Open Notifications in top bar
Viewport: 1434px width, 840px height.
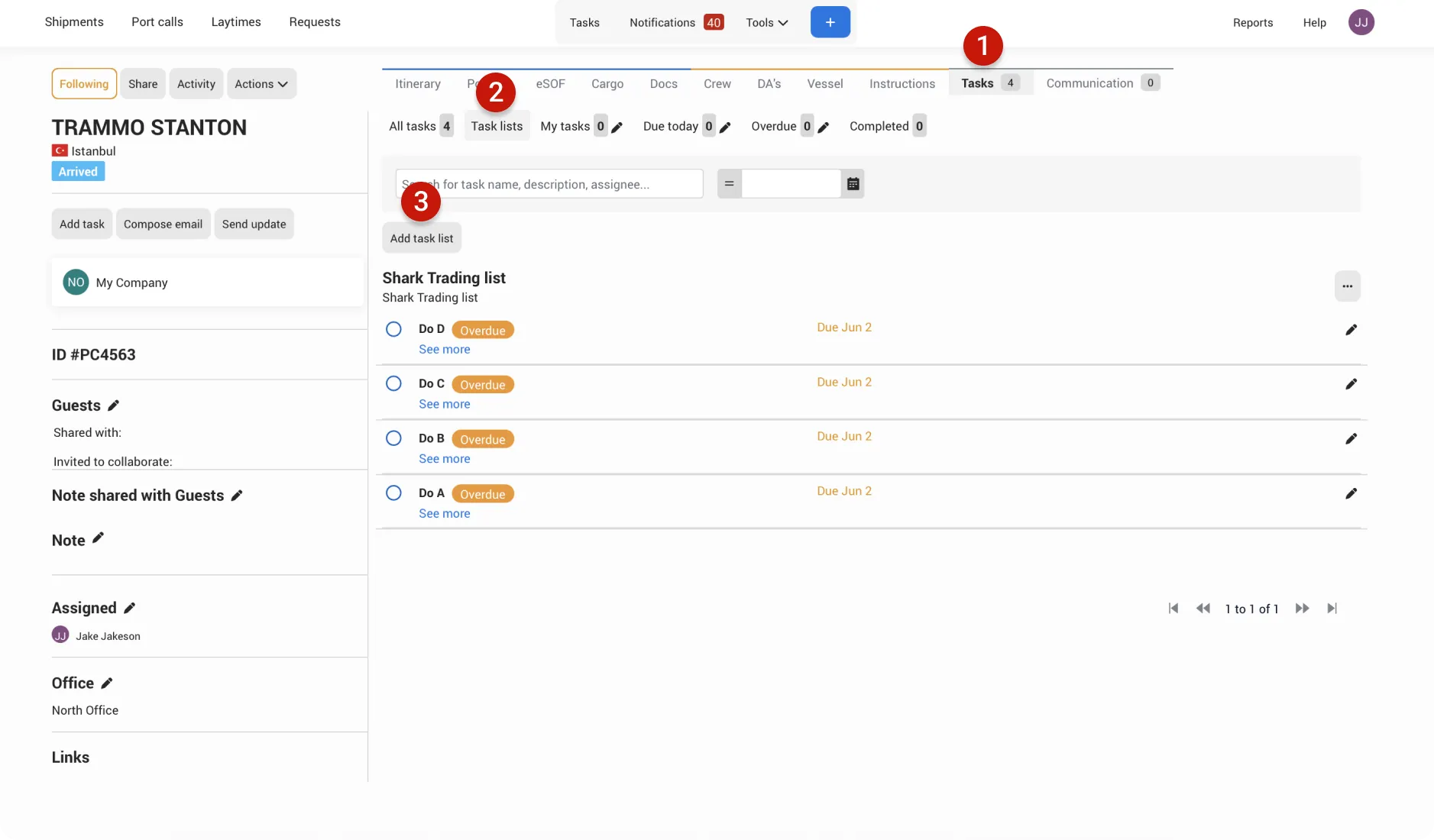click(x=675, y=23)
